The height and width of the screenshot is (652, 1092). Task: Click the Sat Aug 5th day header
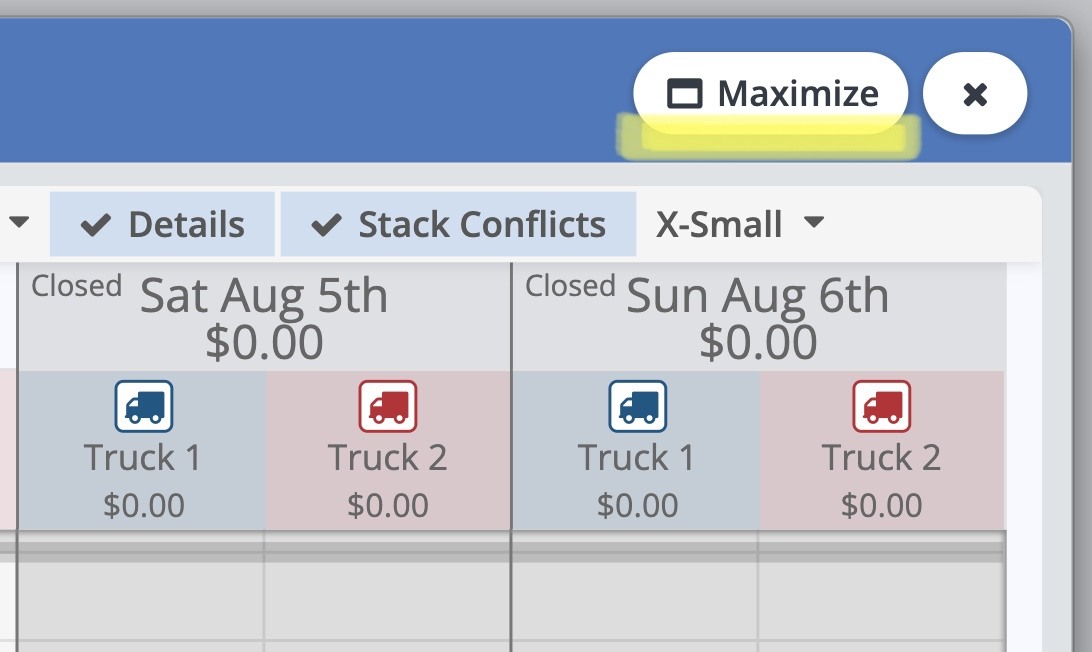[x=264, y=296]
